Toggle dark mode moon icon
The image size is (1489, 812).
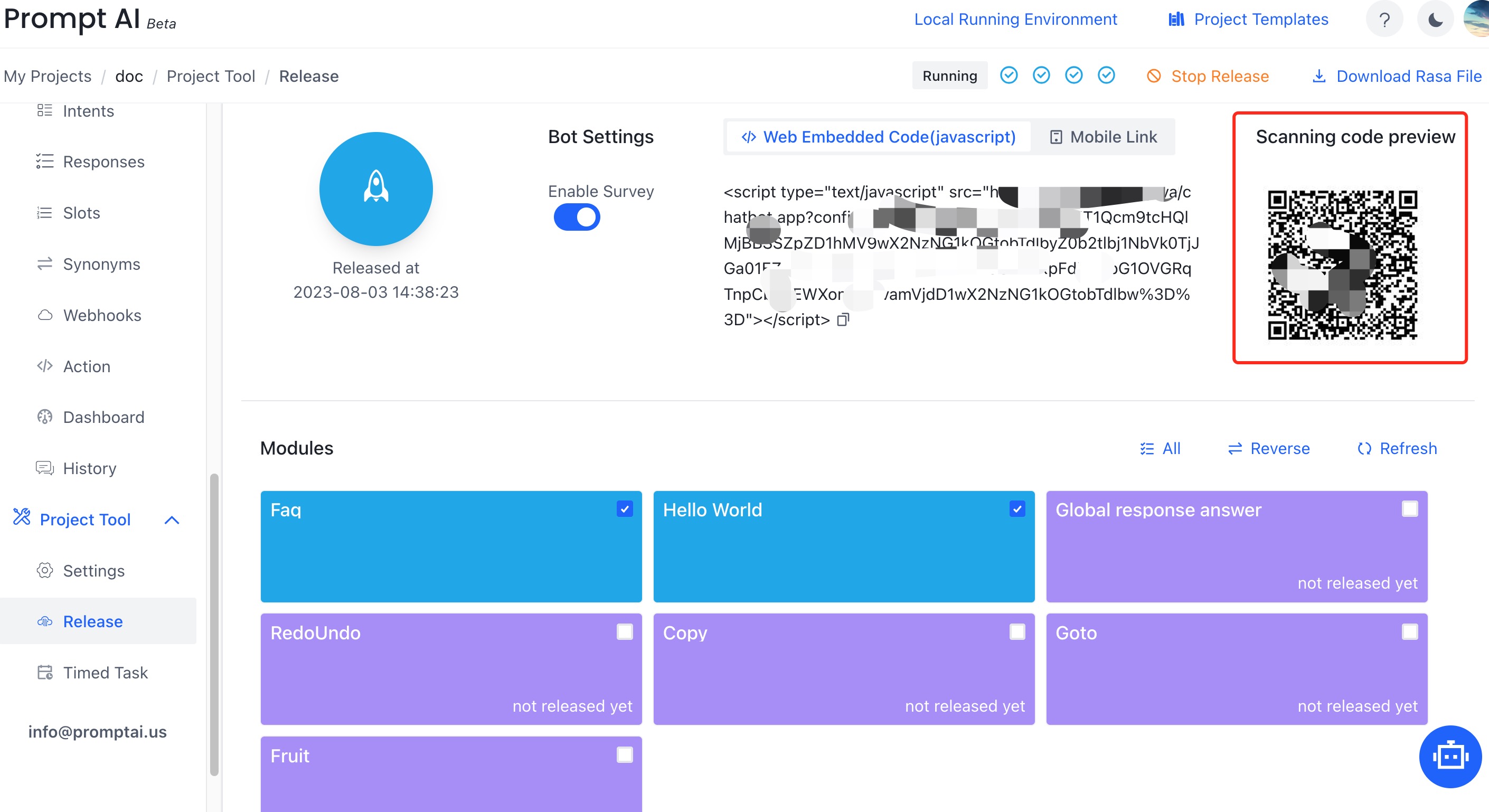pos(1435,20)
